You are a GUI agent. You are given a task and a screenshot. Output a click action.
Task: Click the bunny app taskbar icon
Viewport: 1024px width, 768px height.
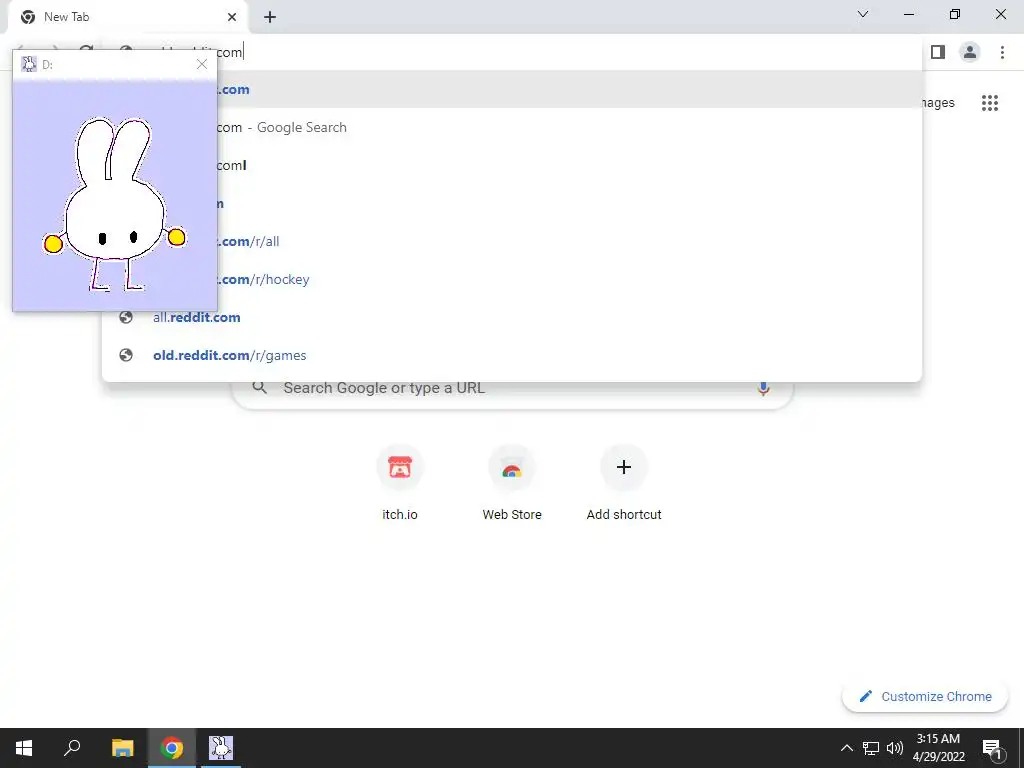point(221,748)
